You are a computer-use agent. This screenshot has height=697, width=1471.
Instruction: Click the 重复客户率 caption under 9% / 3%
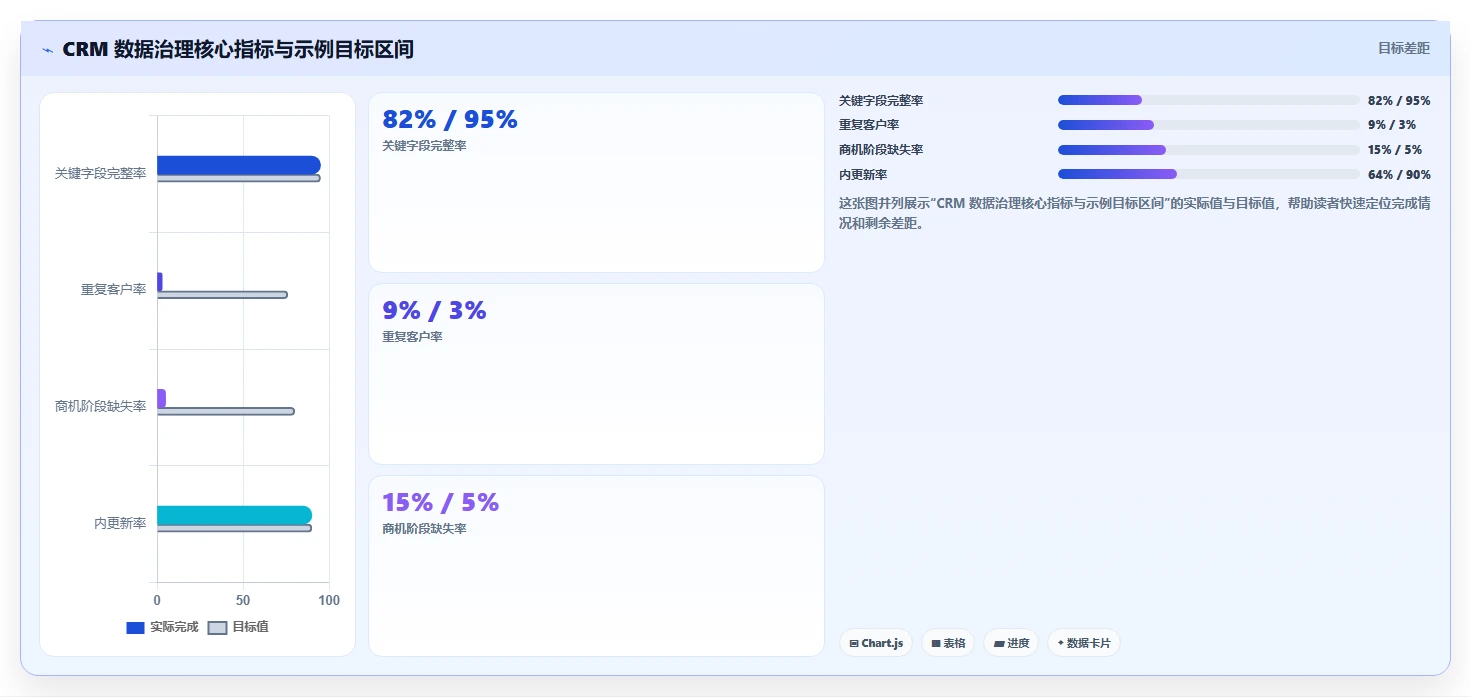pyautogui.click(x=412, y=337)
